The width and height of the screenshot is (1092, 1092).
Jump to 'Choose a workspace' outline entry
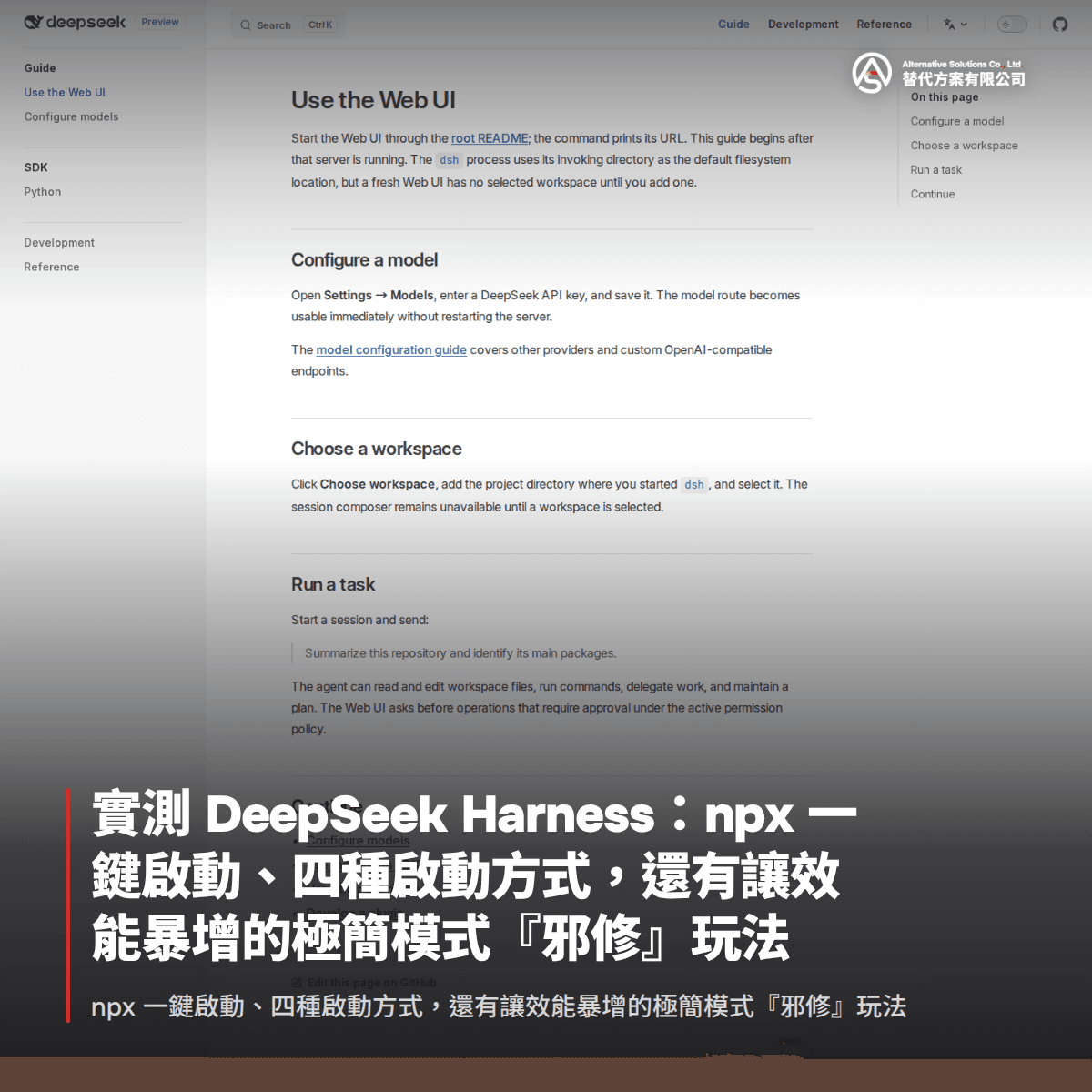point(965,146)
